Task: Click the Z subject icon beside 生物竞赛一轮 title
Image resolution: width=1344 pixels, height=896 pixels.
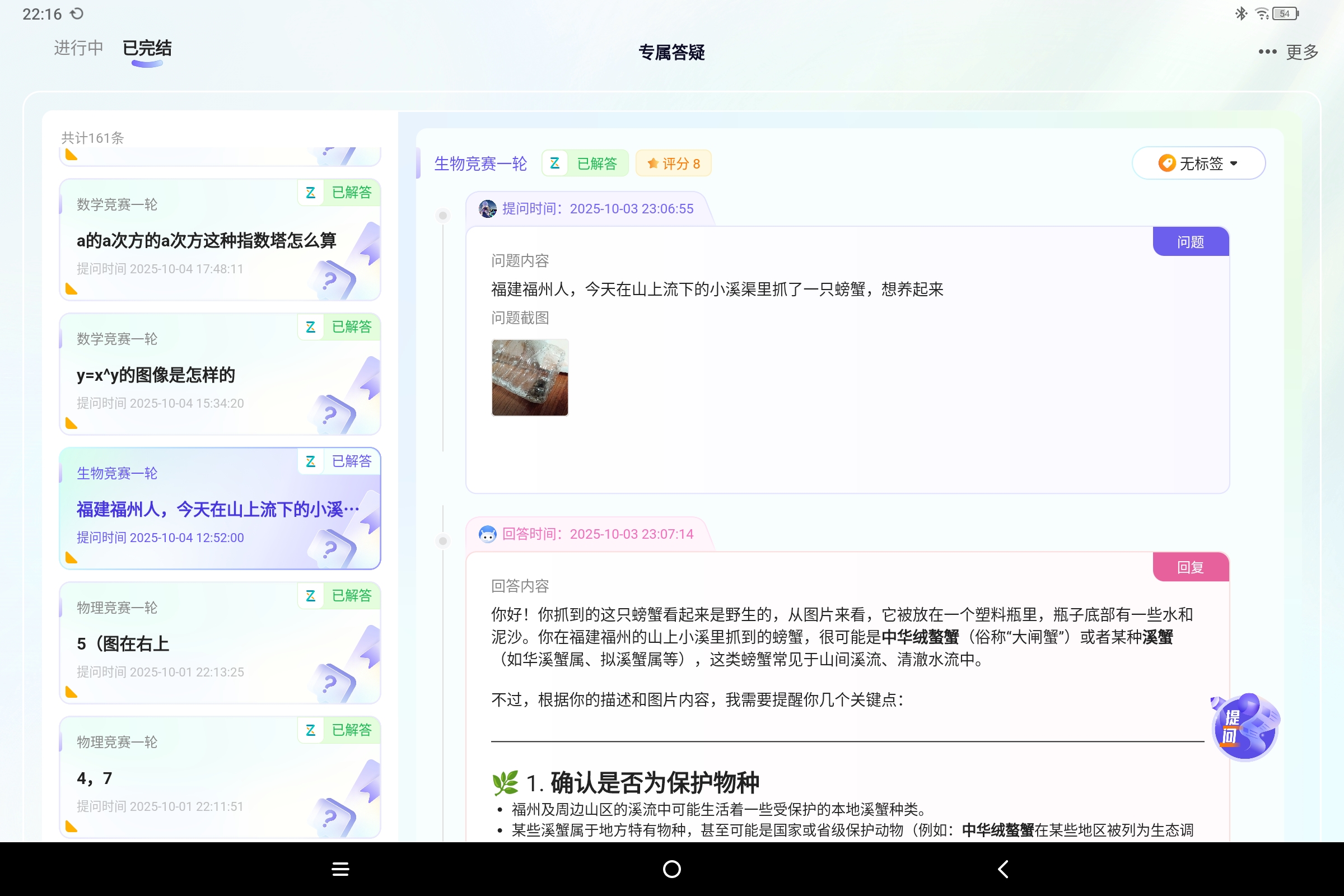Action: coord(554,163)
